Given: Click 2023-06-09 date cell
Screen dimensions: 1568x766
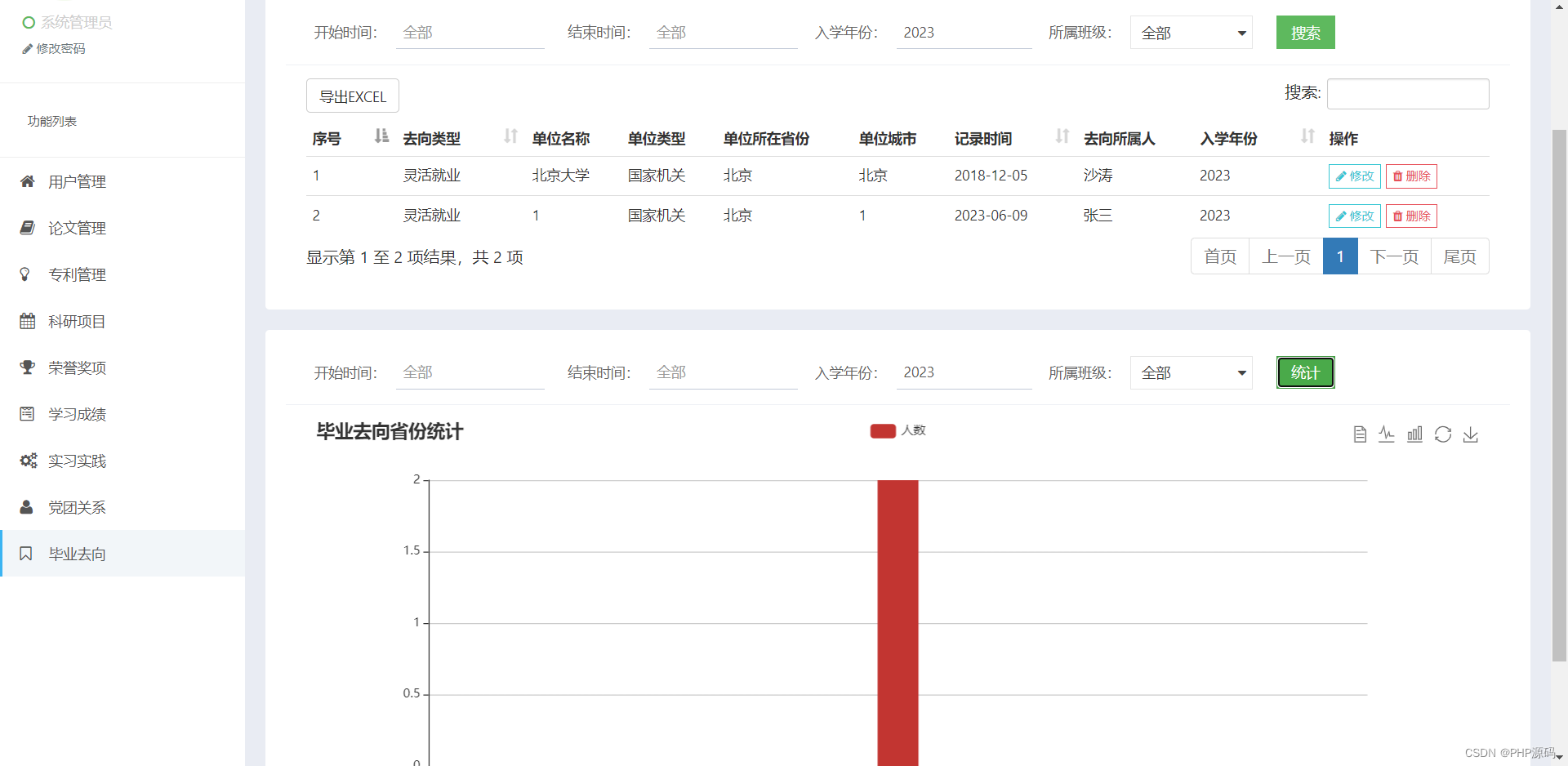Looking at the screenshot, I should coord(991,216).
